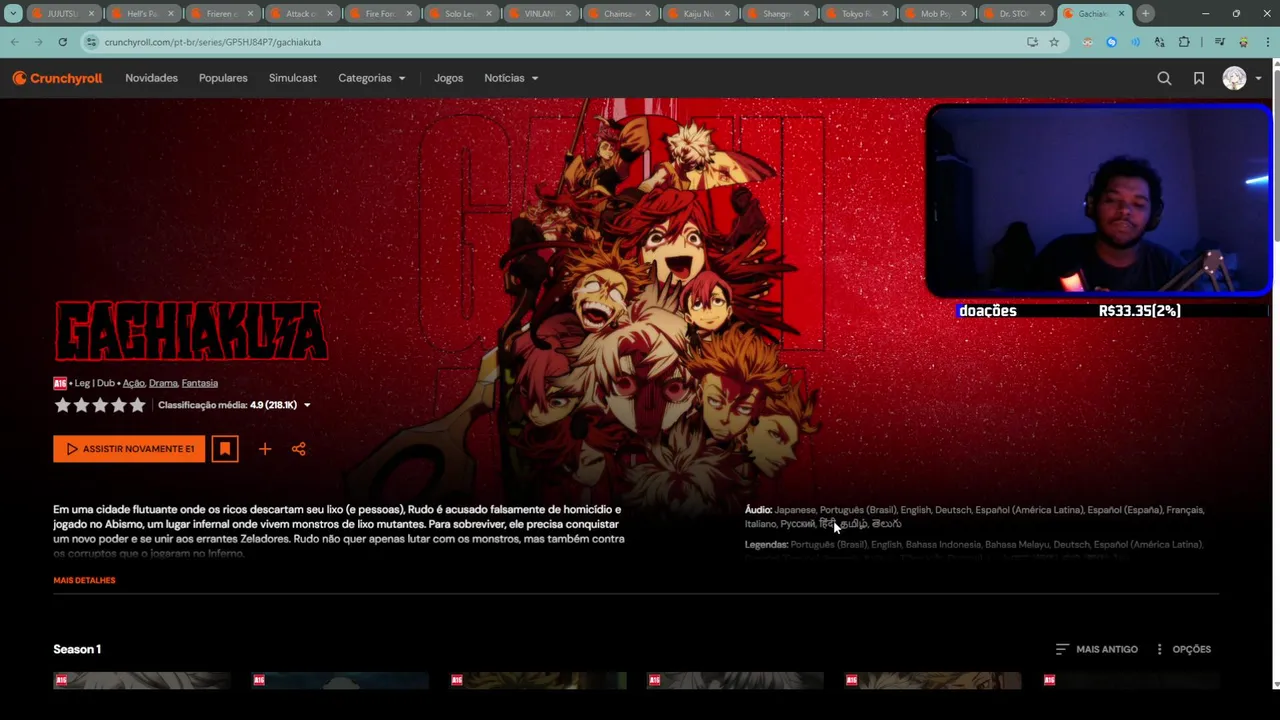Click the first Season 1 episode thumbnail

[141, 681]
